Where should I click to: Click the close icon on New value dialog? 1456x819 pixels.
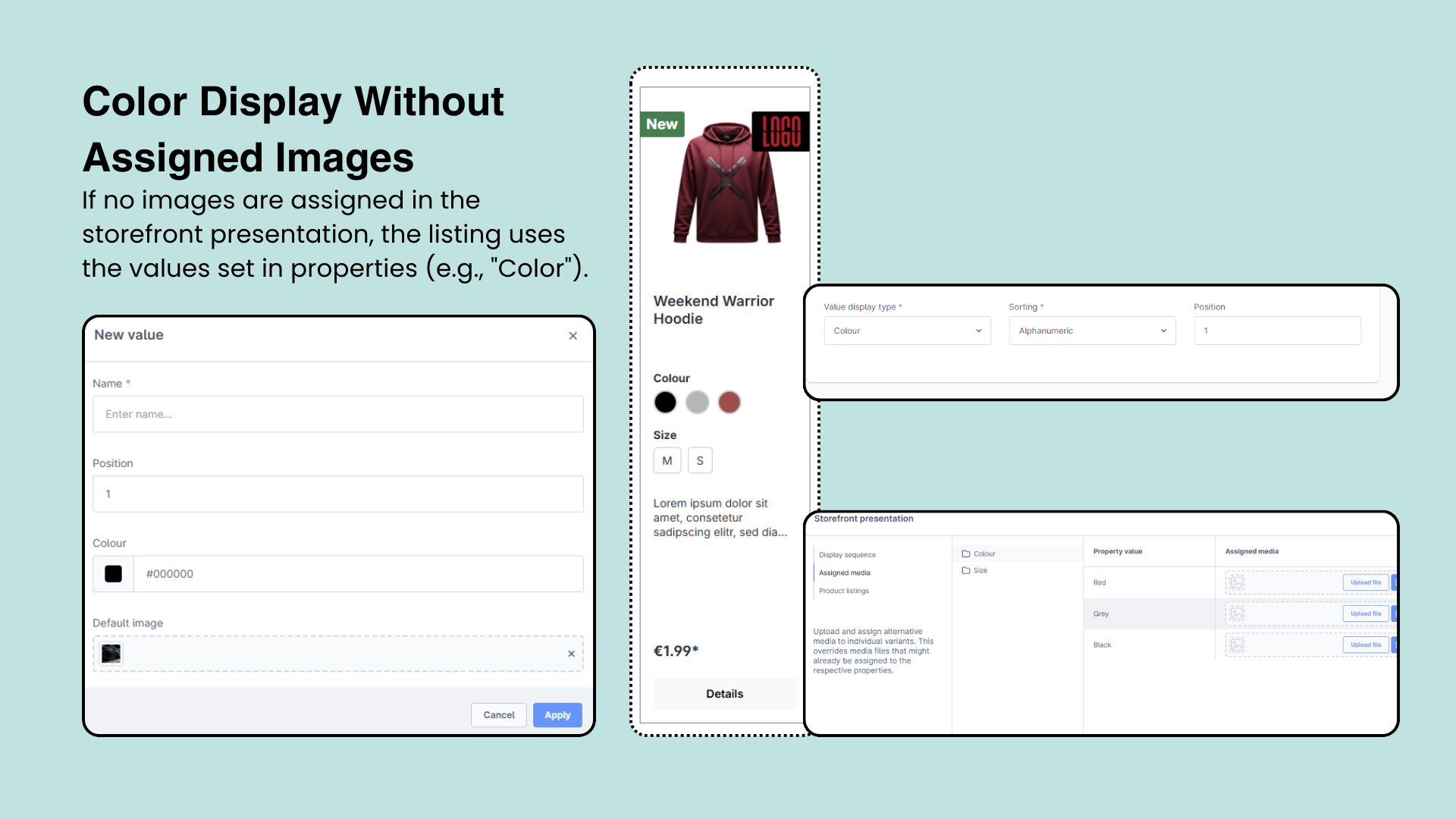574,336
